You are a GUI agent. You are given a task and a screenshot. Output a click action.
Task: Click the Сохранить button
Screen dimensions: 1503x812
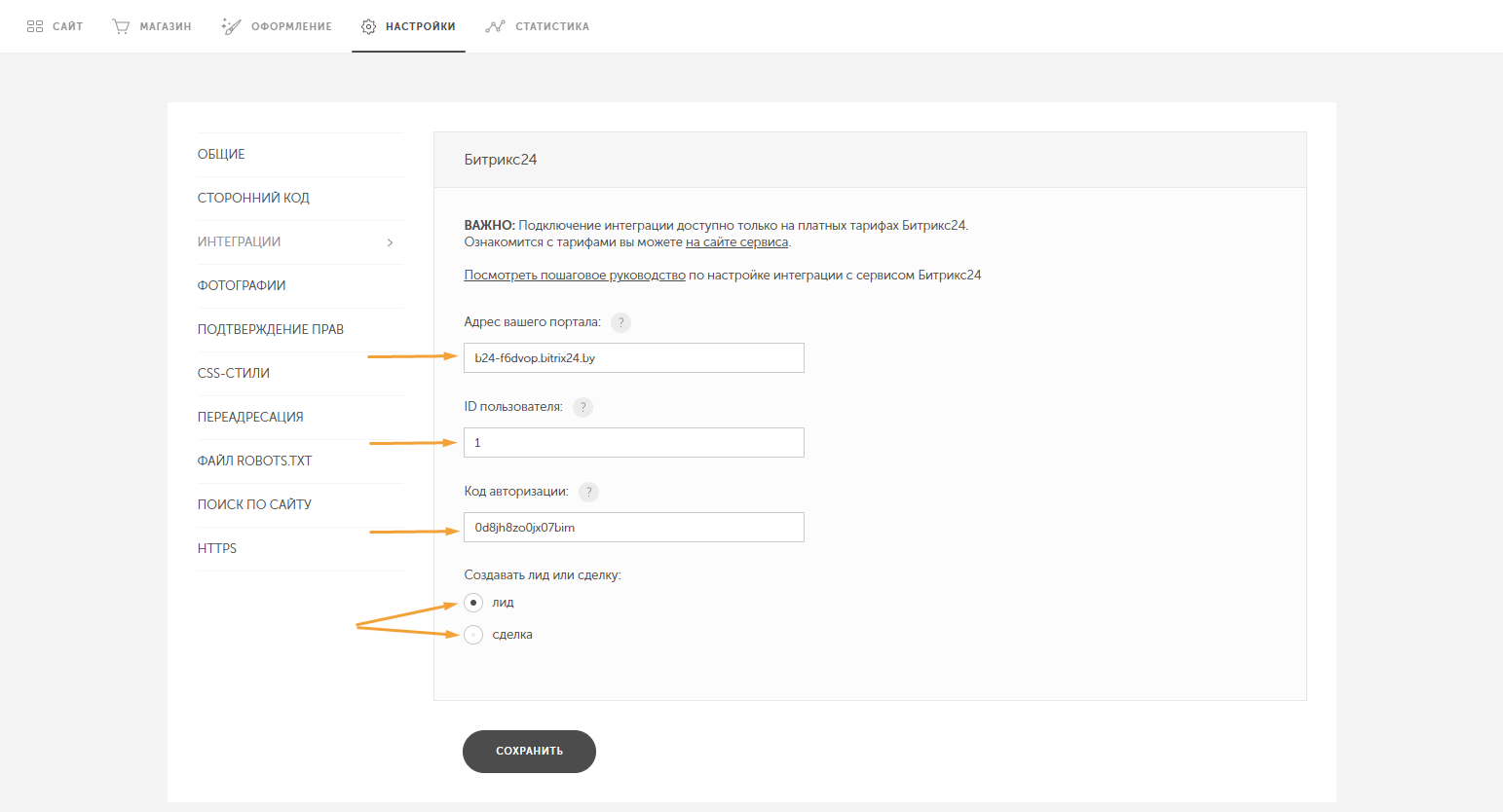tap(529, 752)
